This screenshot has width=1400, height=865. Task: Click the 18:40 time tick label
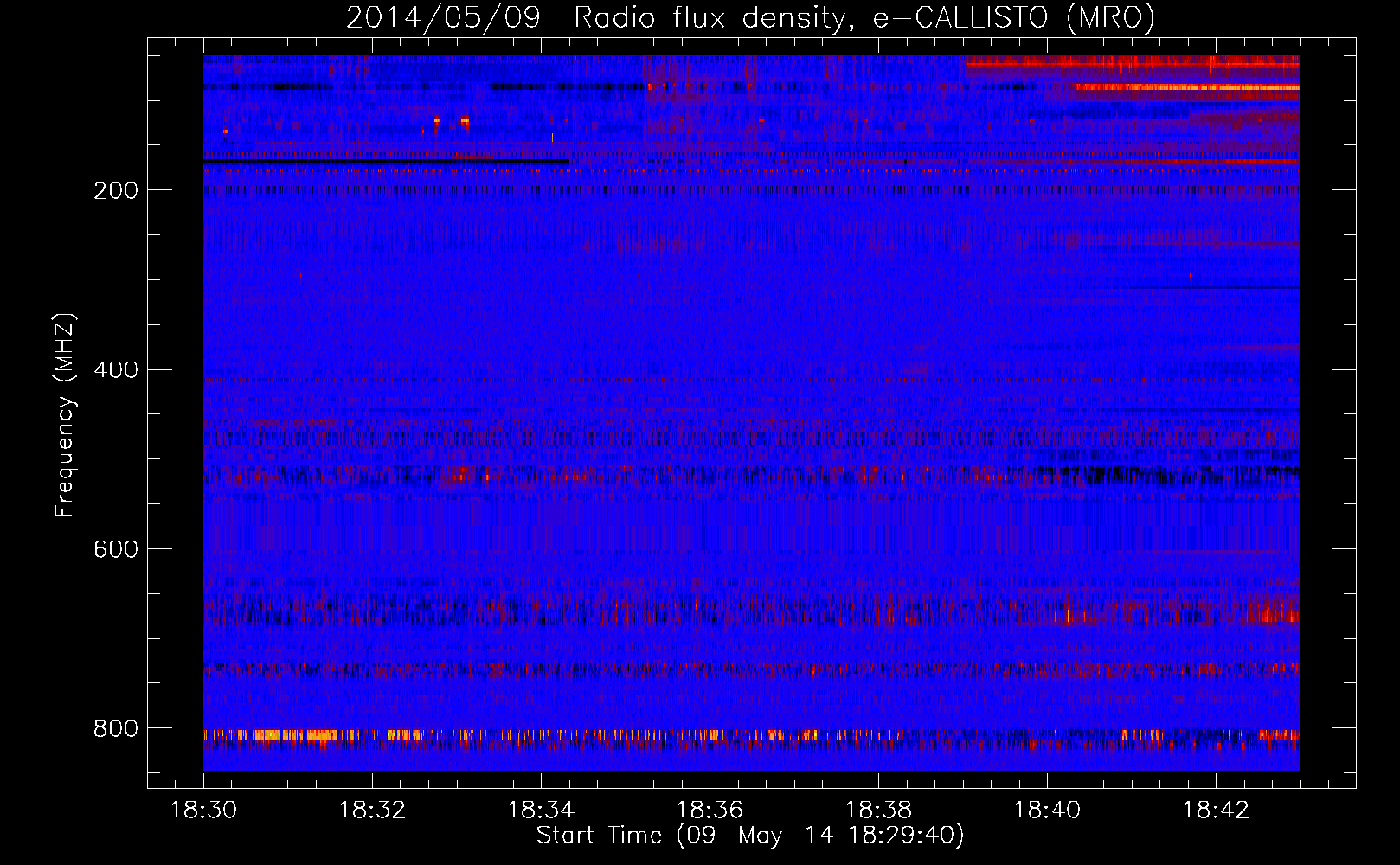point(1047,811)
